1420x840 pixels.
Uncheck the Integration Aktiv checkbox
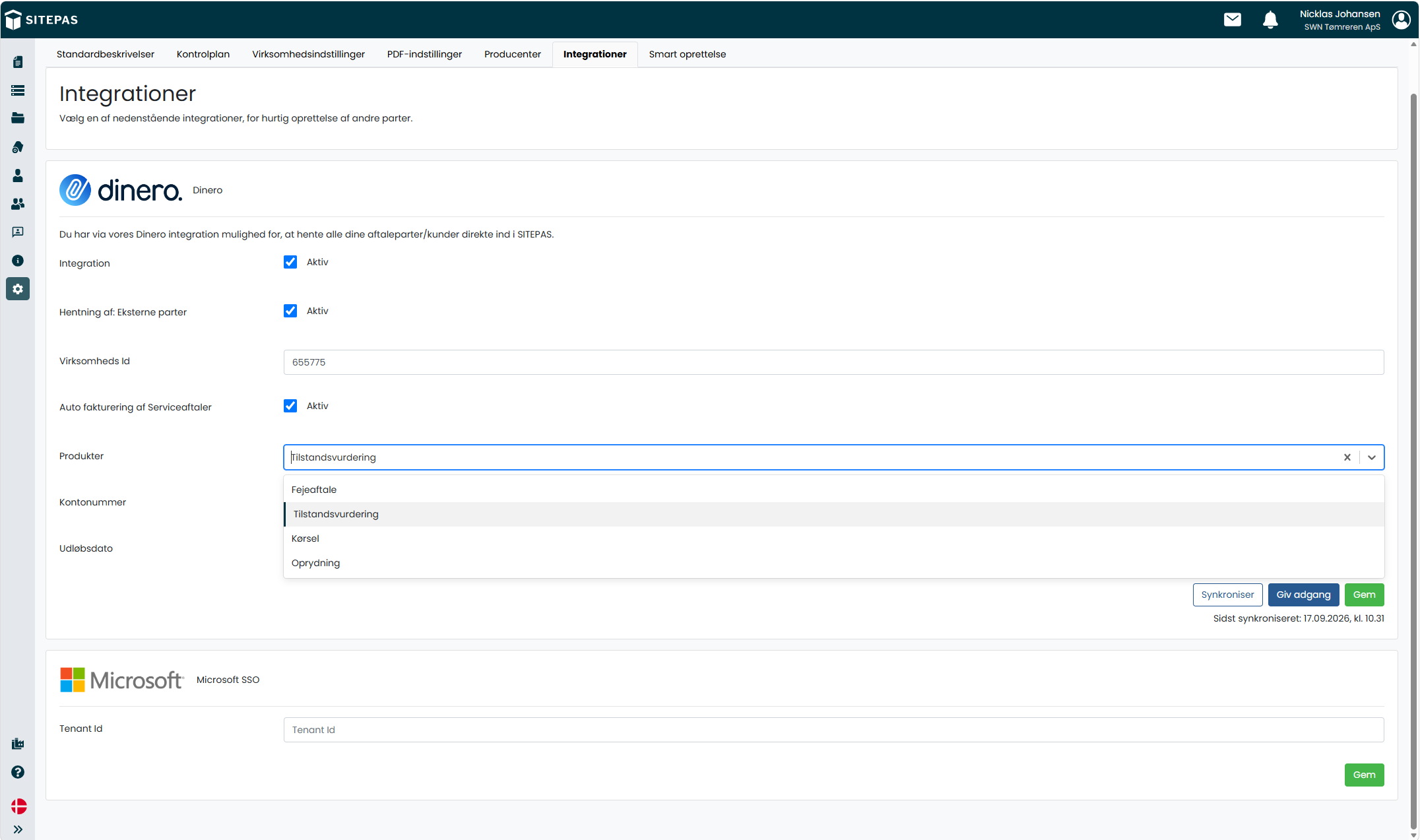(290, 262)
